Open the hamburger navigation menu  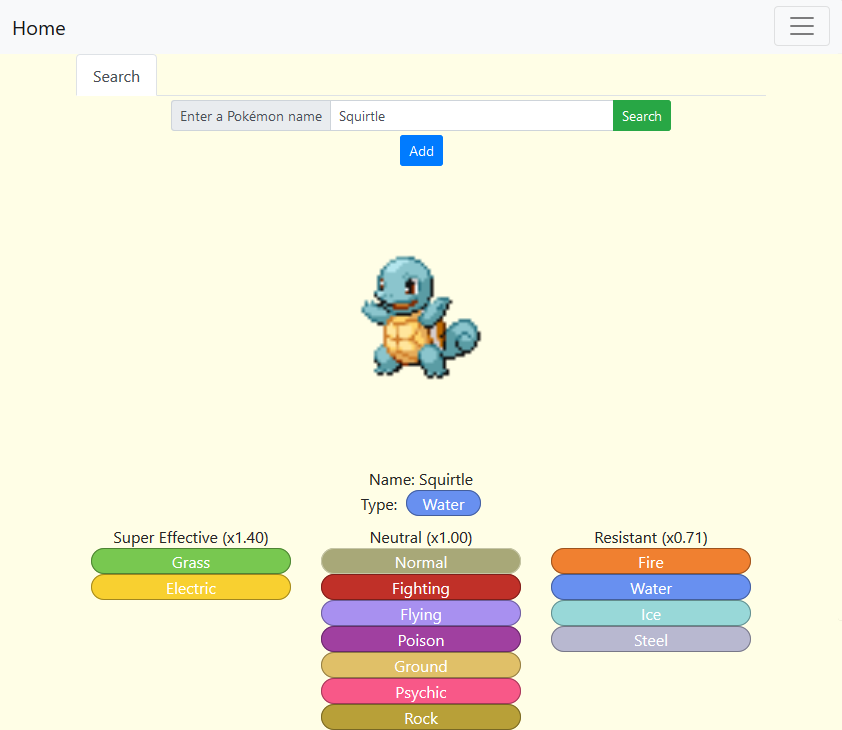point(801,26)
